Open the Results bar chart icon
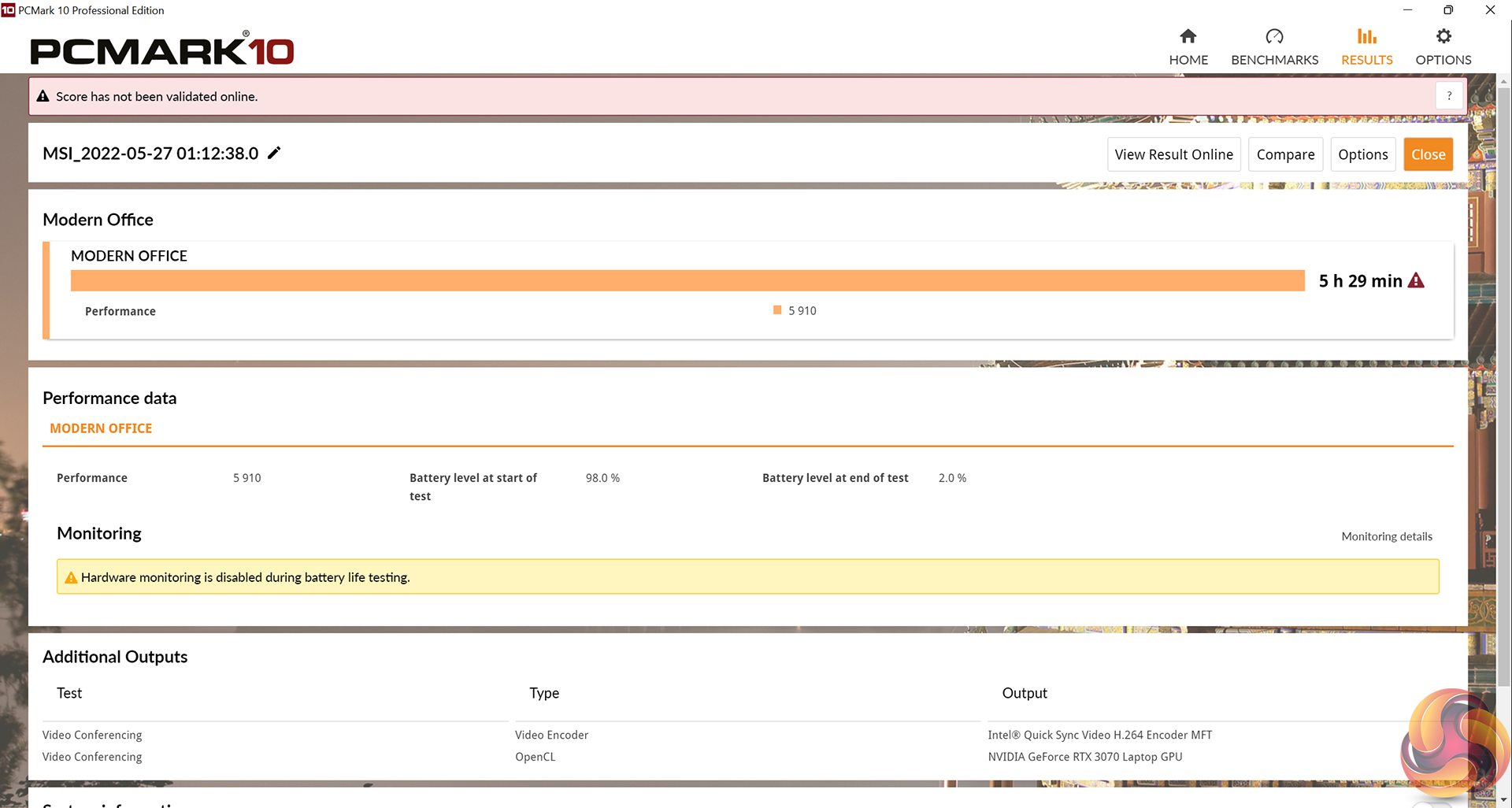 point(1366,36)
